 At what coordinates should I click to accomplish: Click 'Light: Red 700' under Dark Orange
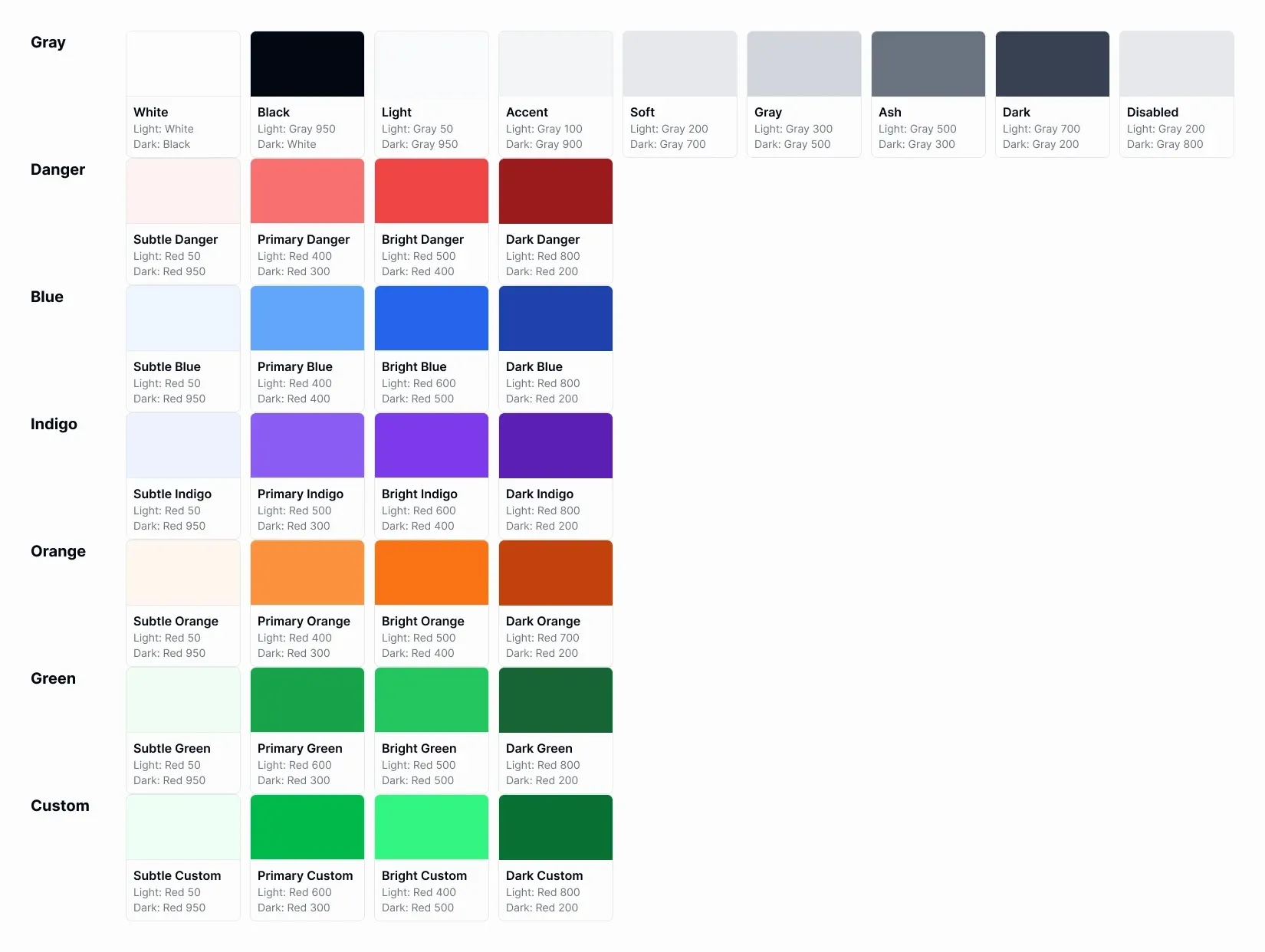coord(543,638)
